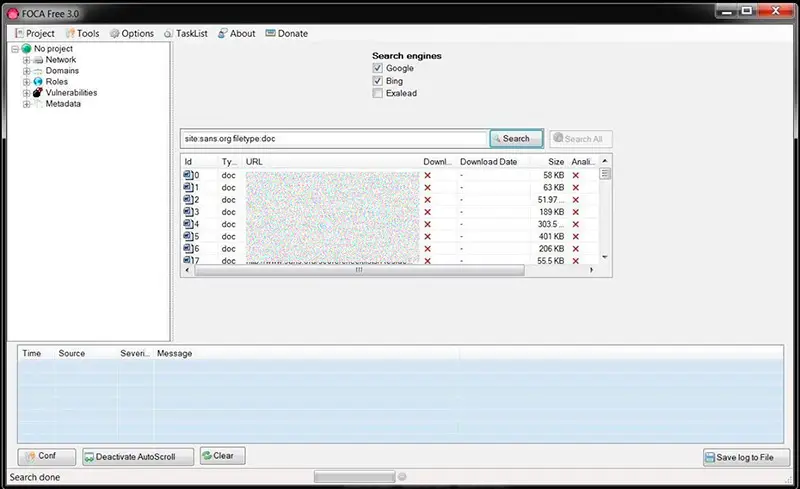Click the Clear log button

click(x=222, y=456)
